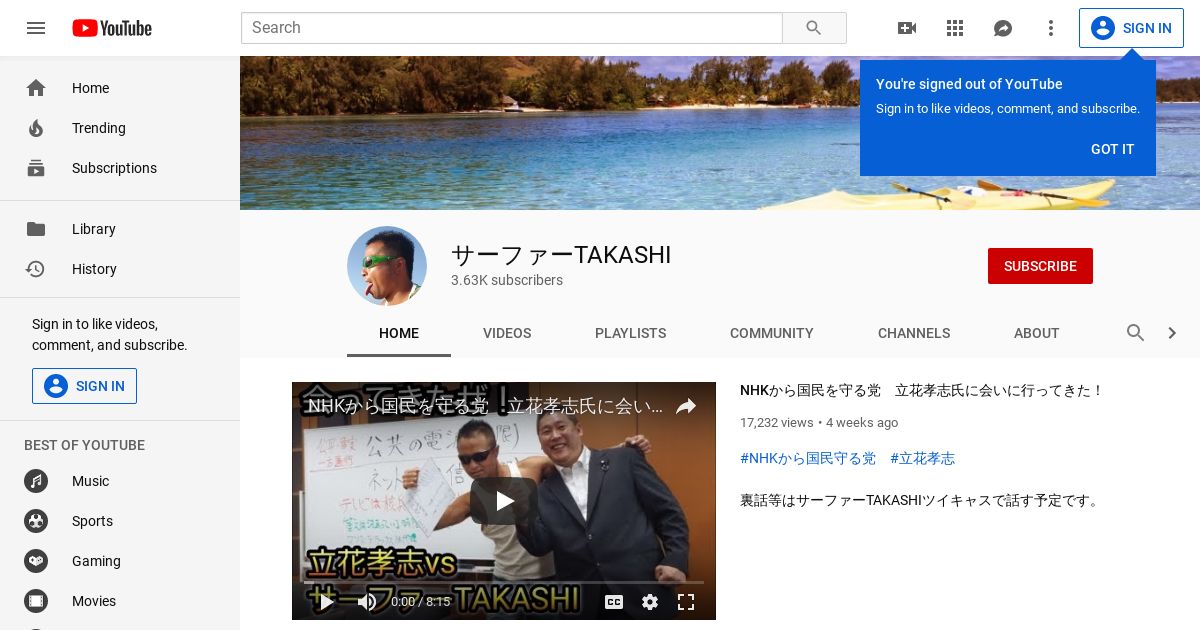Image resolution: width=1200 pixels, height=630 pixels.
Task: Click the 17,232 views text
Action: coord(777,423)
